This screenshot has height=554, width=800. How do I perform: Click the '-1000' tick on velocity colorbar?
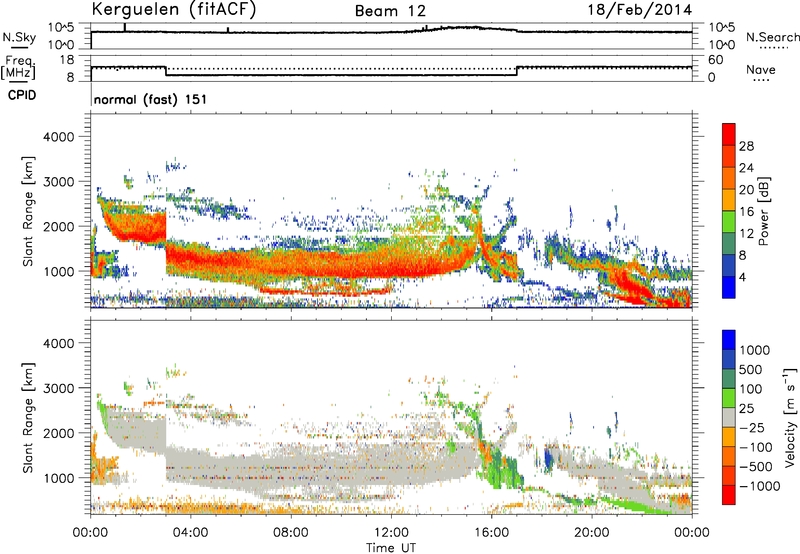(759, 486)
